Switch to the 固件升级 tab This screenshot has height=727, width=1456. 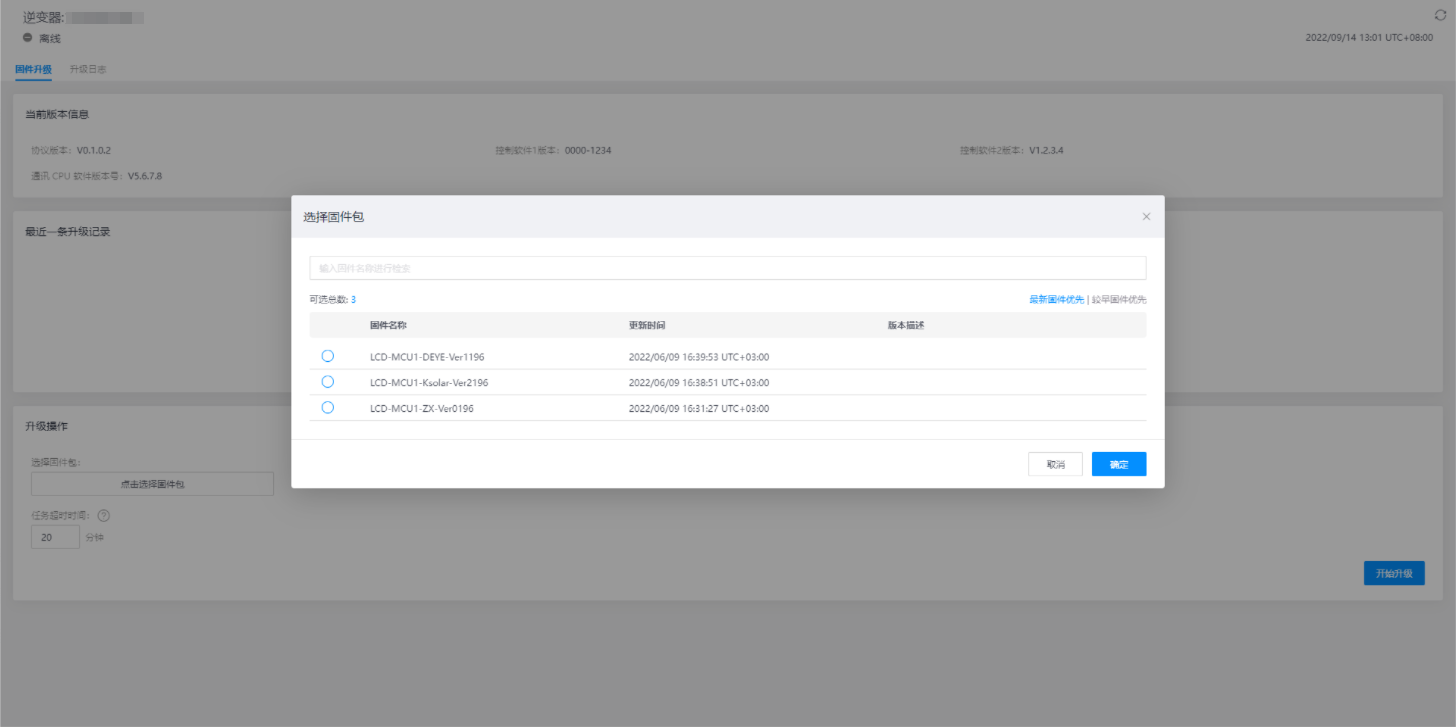click(x=33, y=69)
